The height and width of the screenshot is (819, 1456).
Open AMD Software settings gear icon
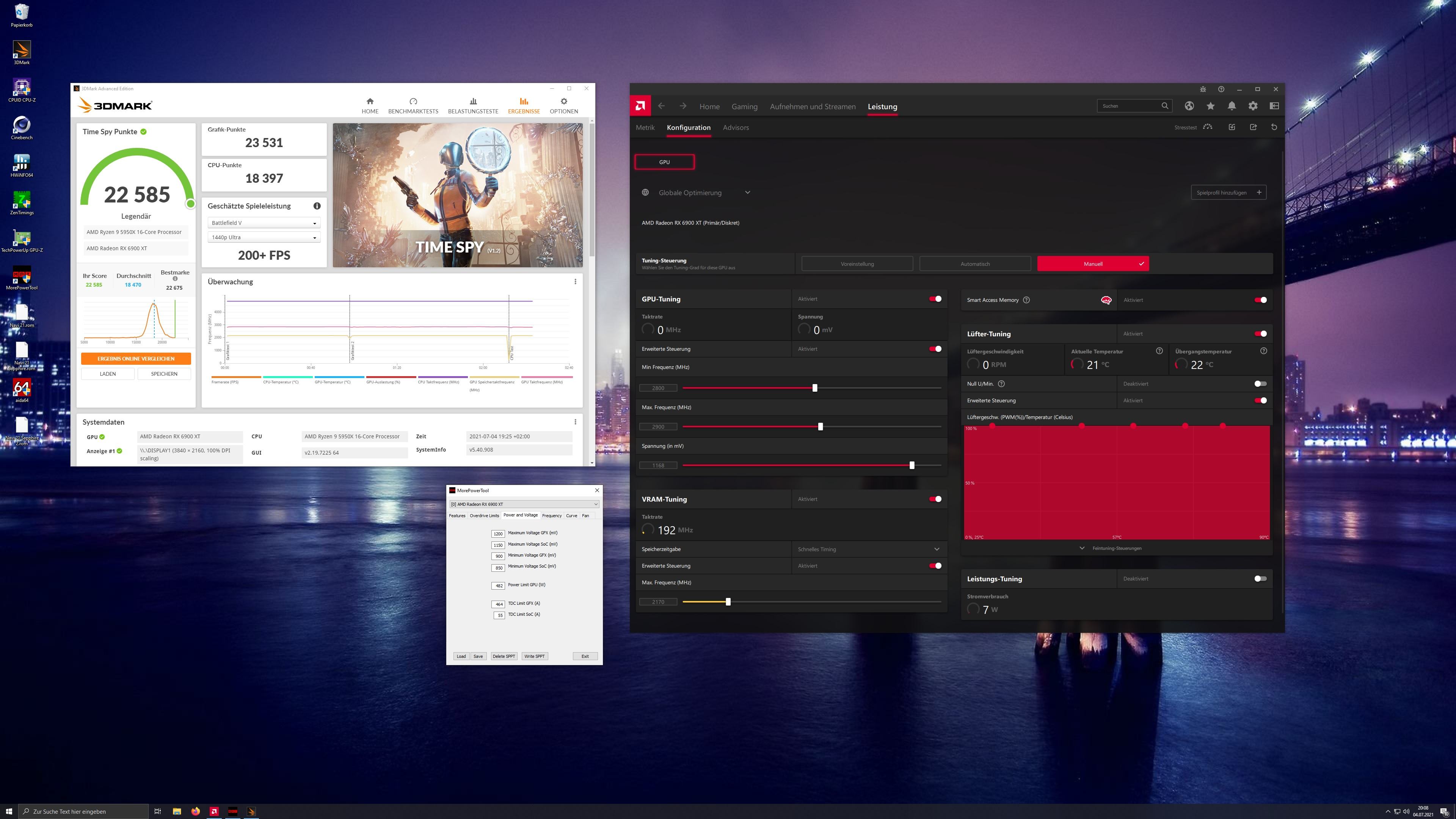[x=1253, y=106]
